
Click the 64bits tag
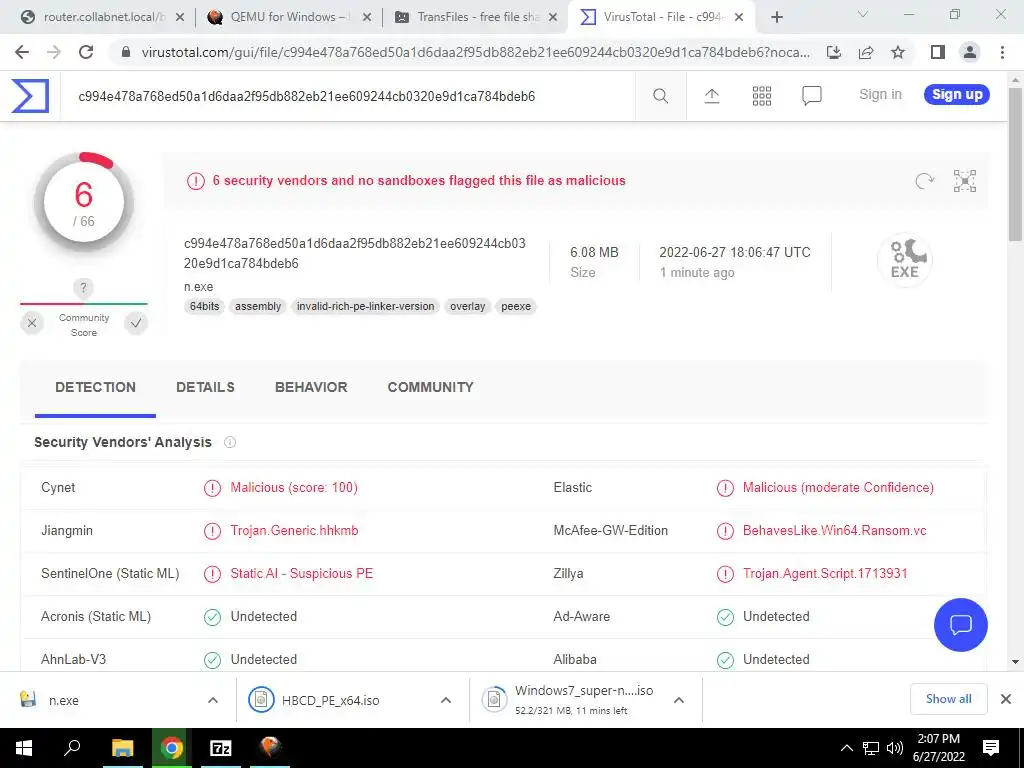(204, 307)
